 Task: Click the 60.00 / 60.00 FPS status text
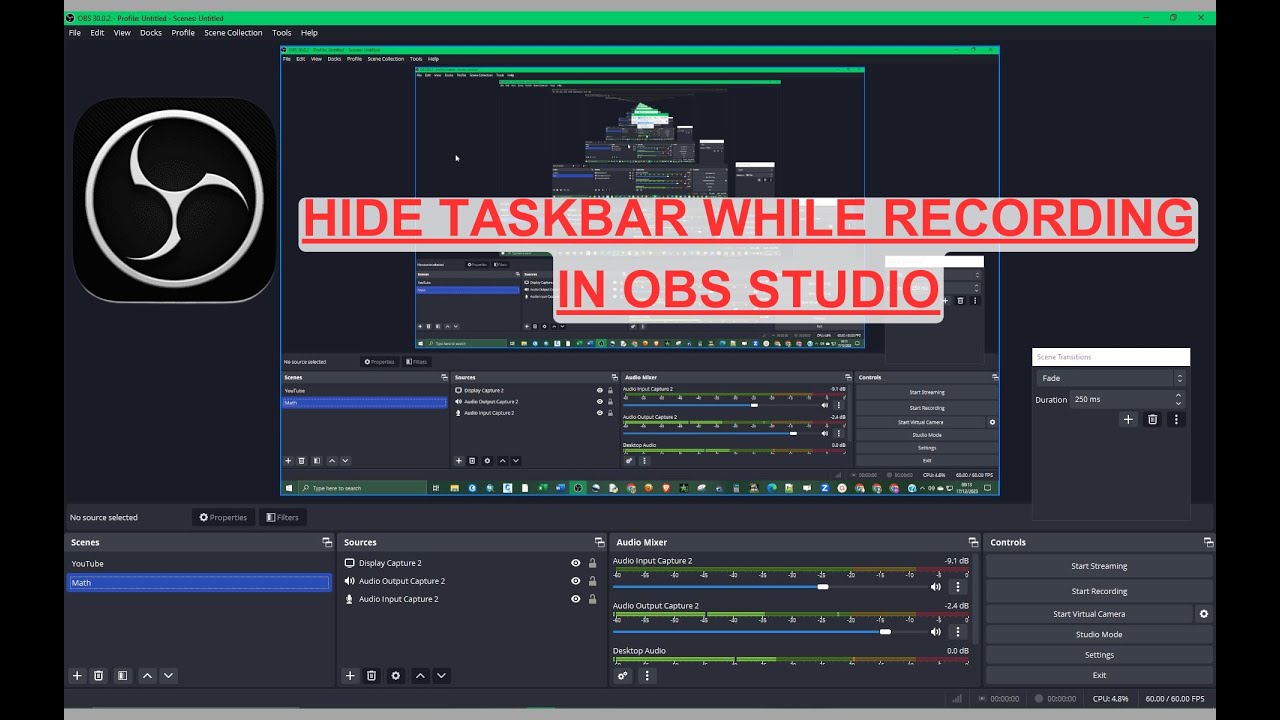[x=1175, y=699]
